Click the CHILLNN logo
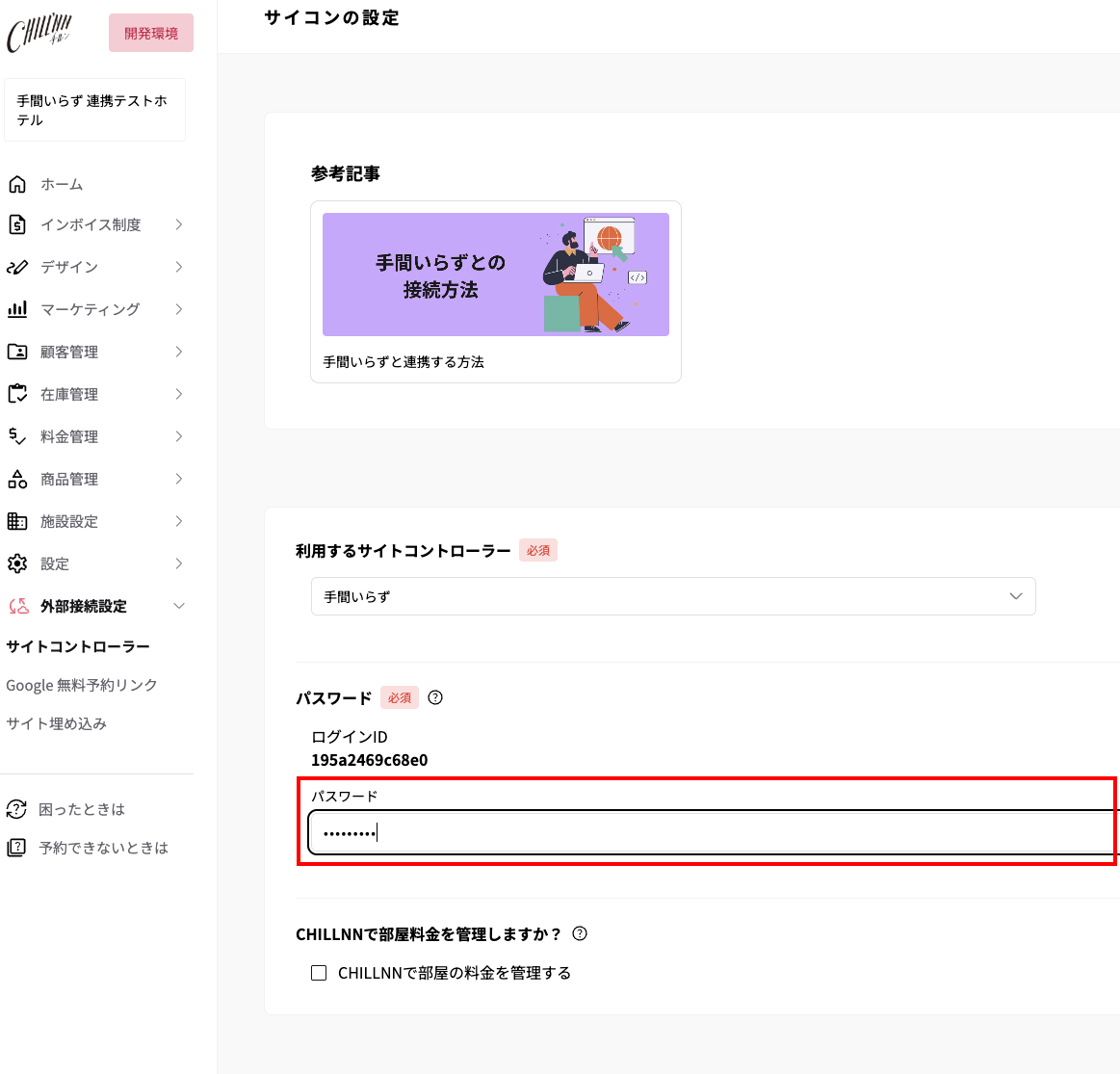Image resolution: width=1120 pixels, height=1074 pixels. pos(39,33)
